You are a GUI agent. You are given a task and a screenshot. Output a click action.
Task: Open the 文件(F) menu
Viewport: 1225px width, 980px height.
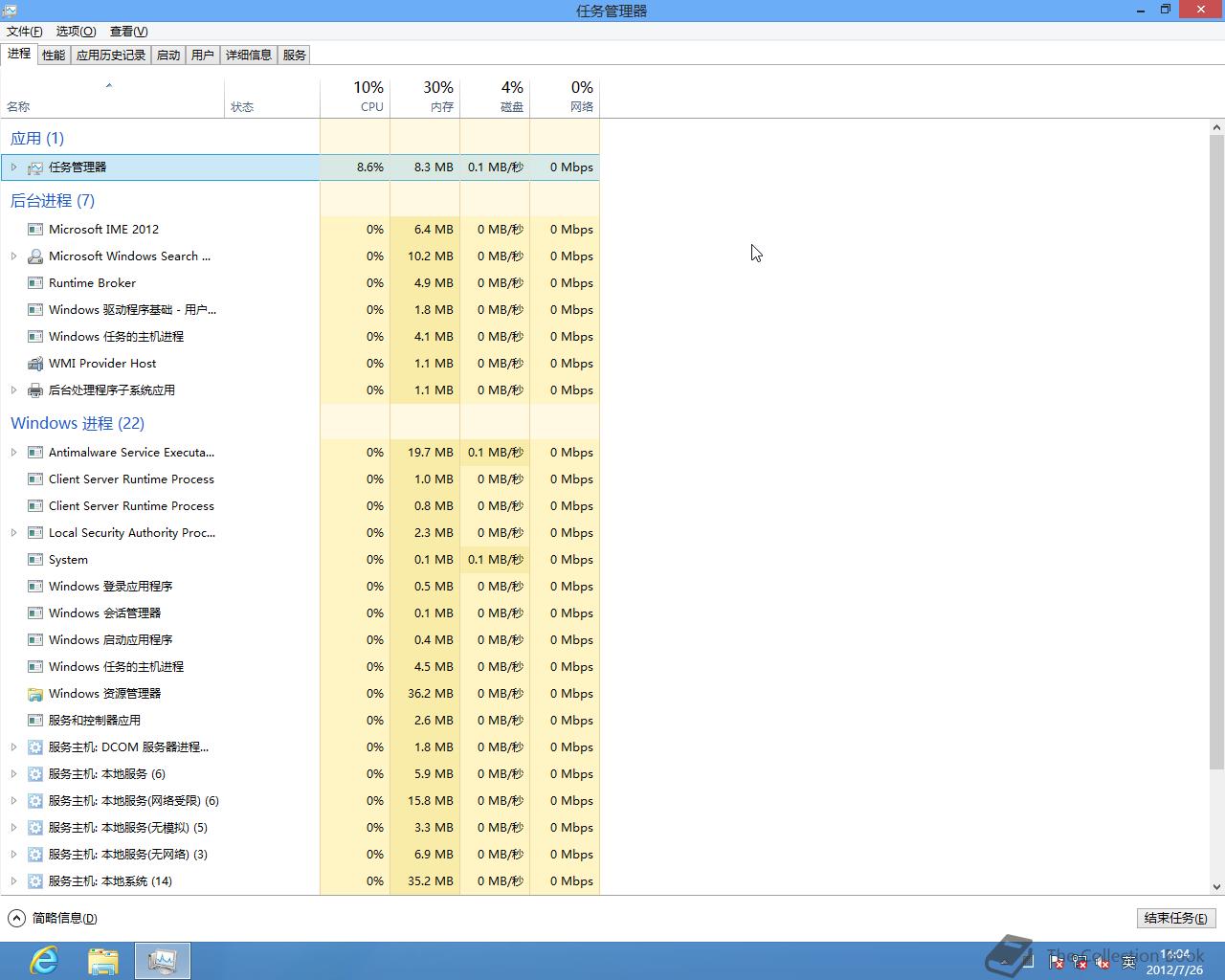click(x=24, y=32)
